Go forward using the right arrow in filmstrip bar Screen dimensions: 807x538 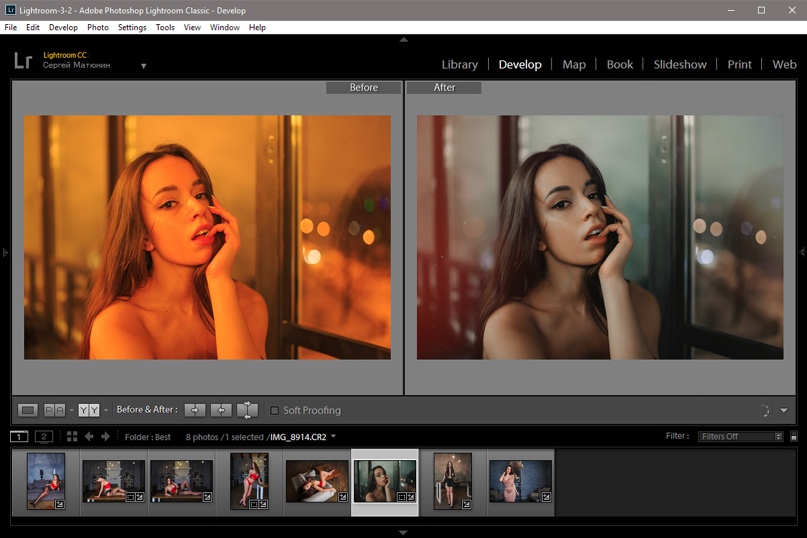click(104, 437)
